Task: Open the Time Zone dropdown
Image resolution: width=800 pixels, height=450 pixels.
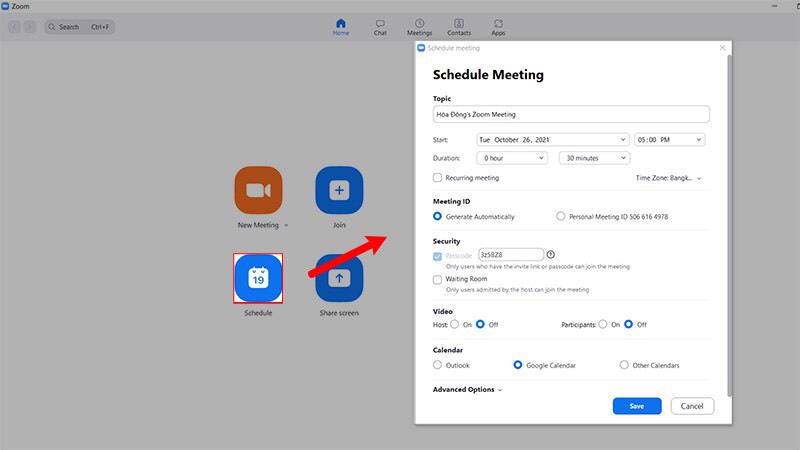Action: [668, 178]
